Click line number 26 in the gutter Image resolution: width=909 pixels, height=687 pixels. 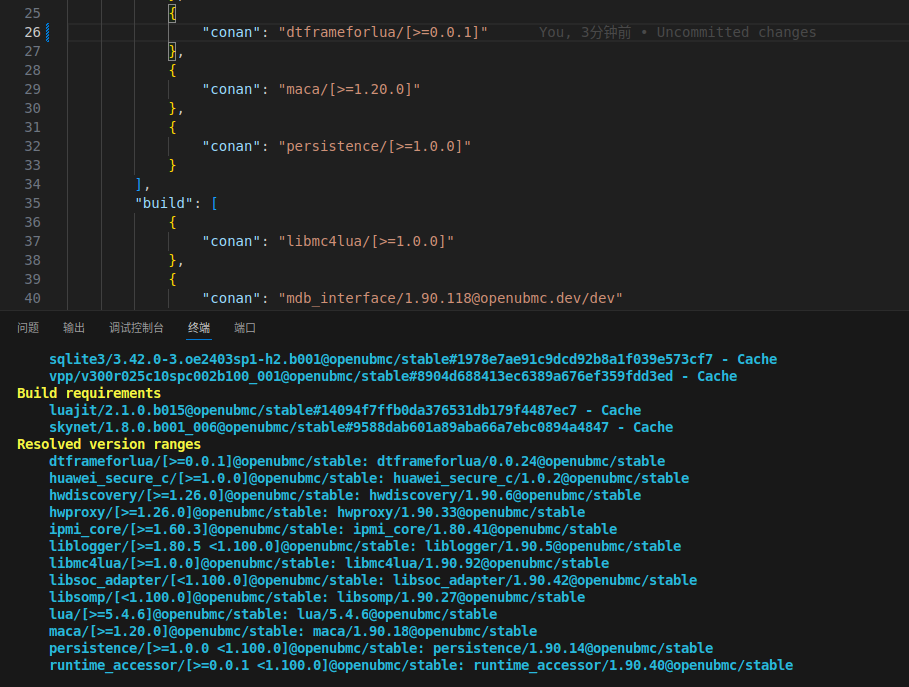click(x=32, y=32)
